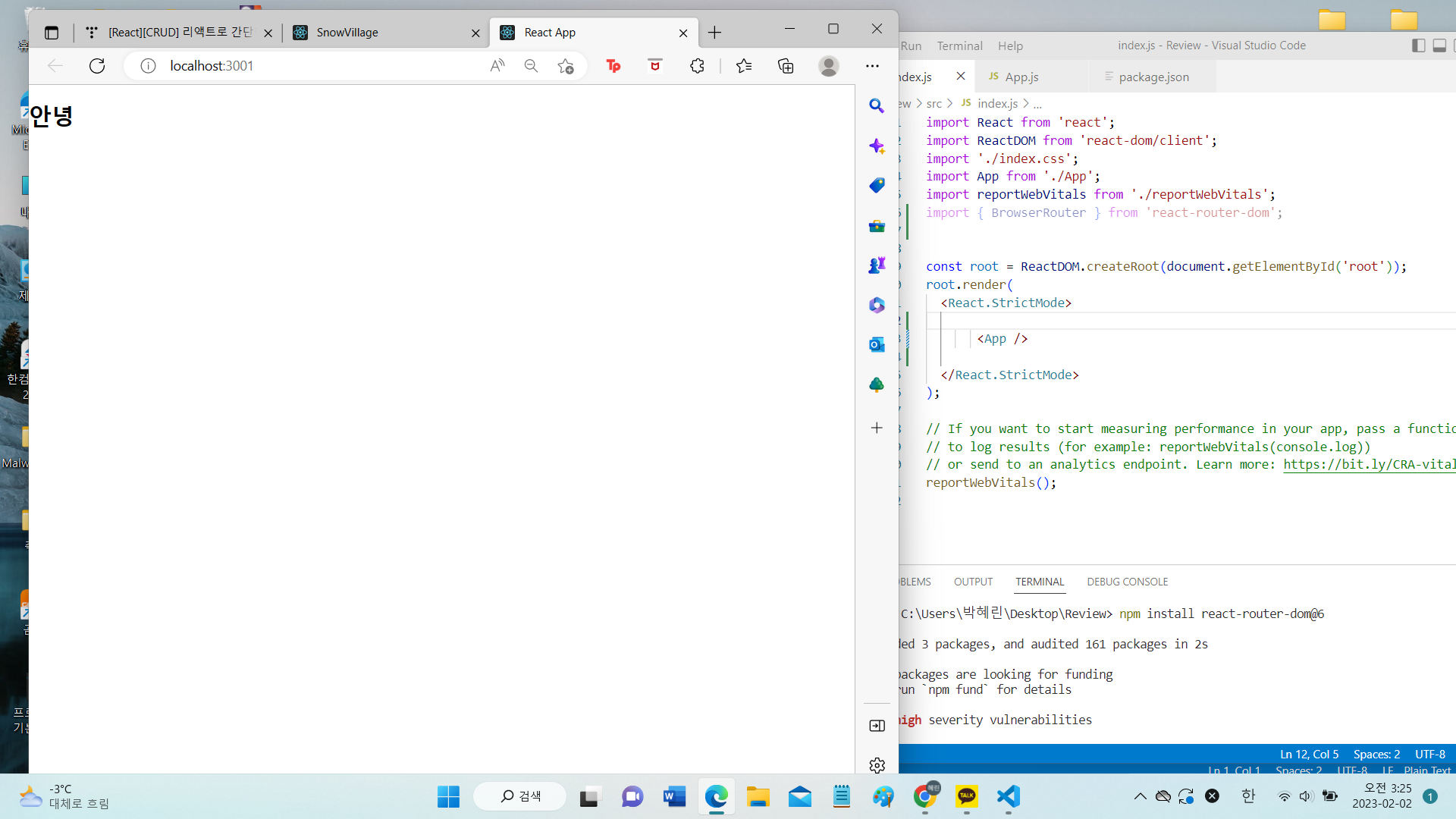Viewport: 1456px width, 819px height.
Task: Open the Favorites list icon
Action: click(x=744, y=66)
